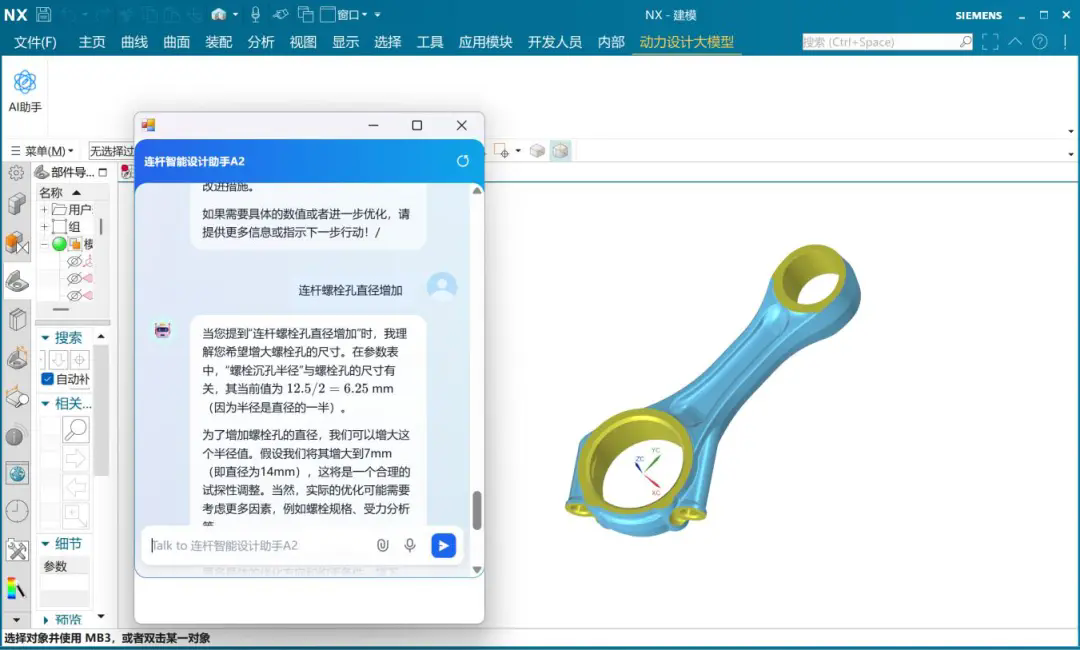Image resolution: width=1080 pixels, height=650 pixels.
Task: Attach a file using the paperclip icon
Action: (x=382, y=545)
